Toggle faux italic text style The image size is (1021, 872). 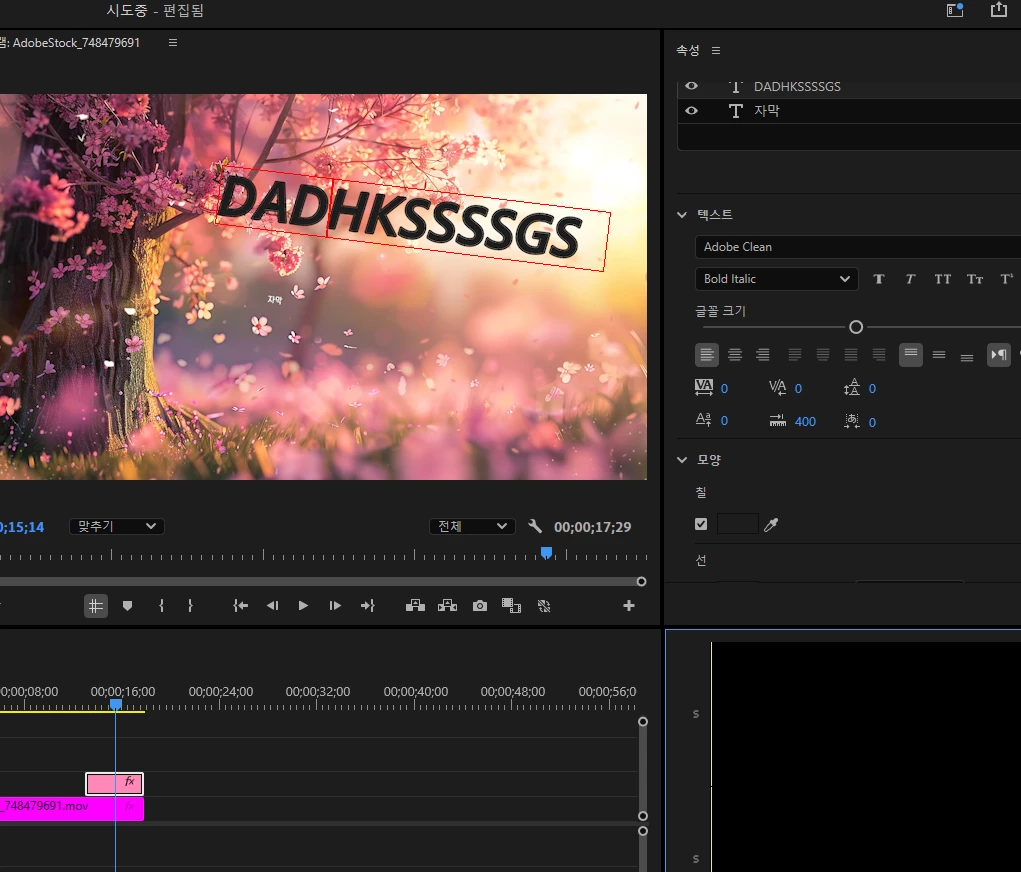point(910,279)
